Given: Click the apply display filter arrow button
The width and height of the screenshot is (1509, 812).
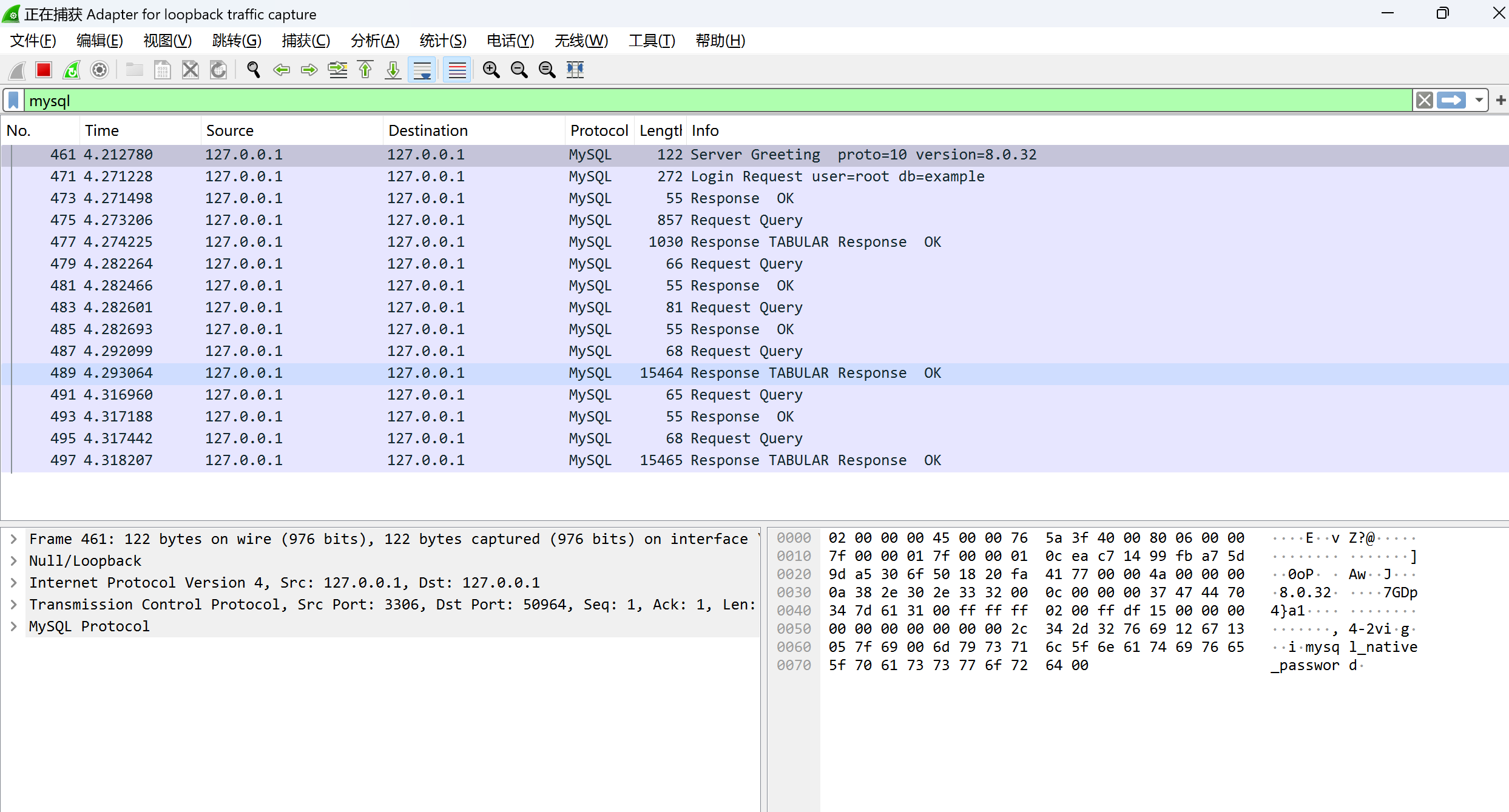Looking at the screenshot, I should point(1452,99).
